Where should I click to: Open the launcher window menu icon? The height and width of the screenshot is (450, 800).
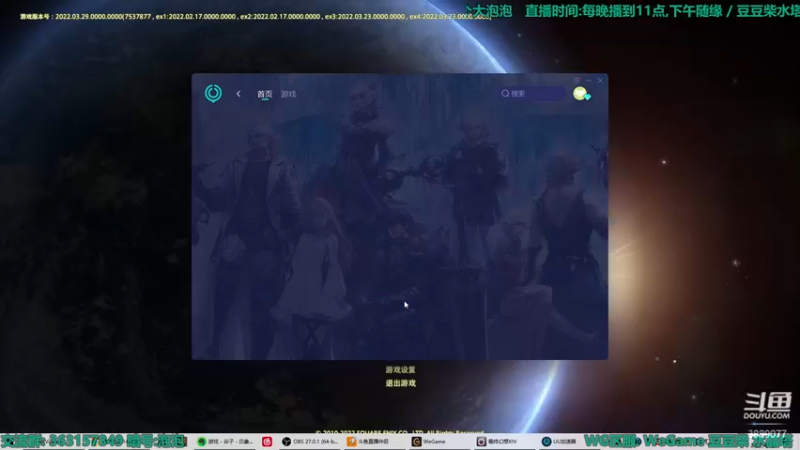point(577,81)
